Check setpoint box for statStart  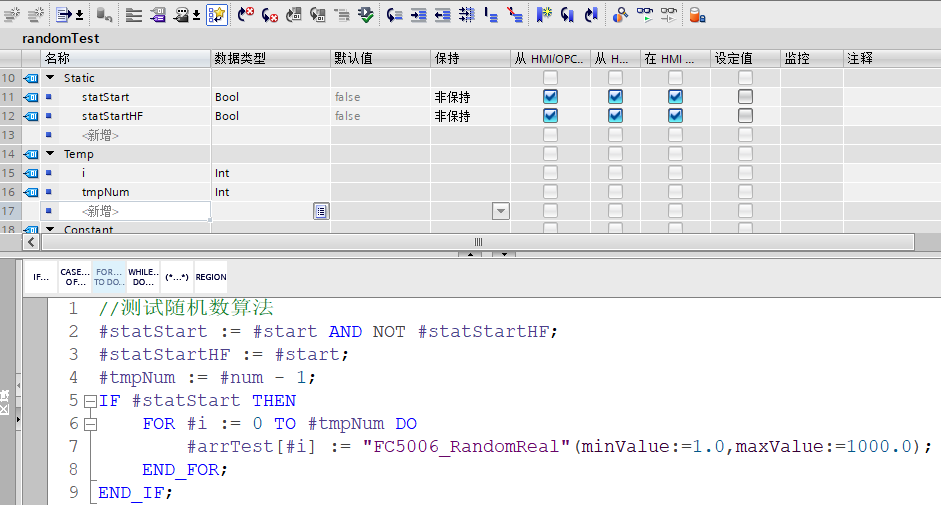click(x=745, y=97)
